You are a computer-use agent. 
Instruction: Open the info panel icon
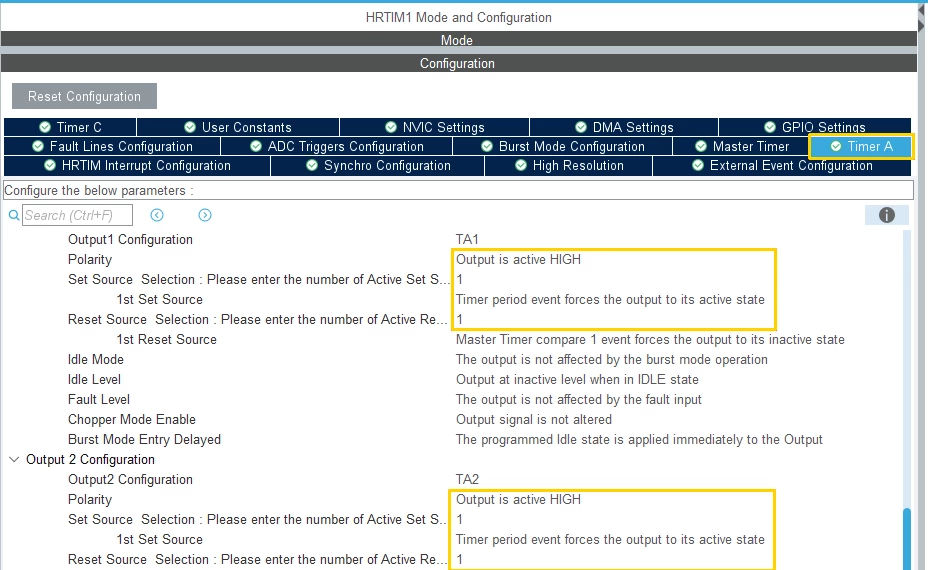(887, 215)
